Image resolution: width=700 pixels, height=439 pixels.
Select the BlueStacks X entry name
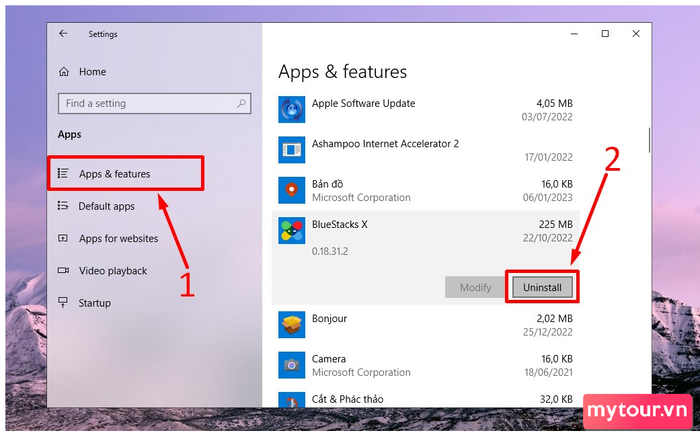click(340, 225)
